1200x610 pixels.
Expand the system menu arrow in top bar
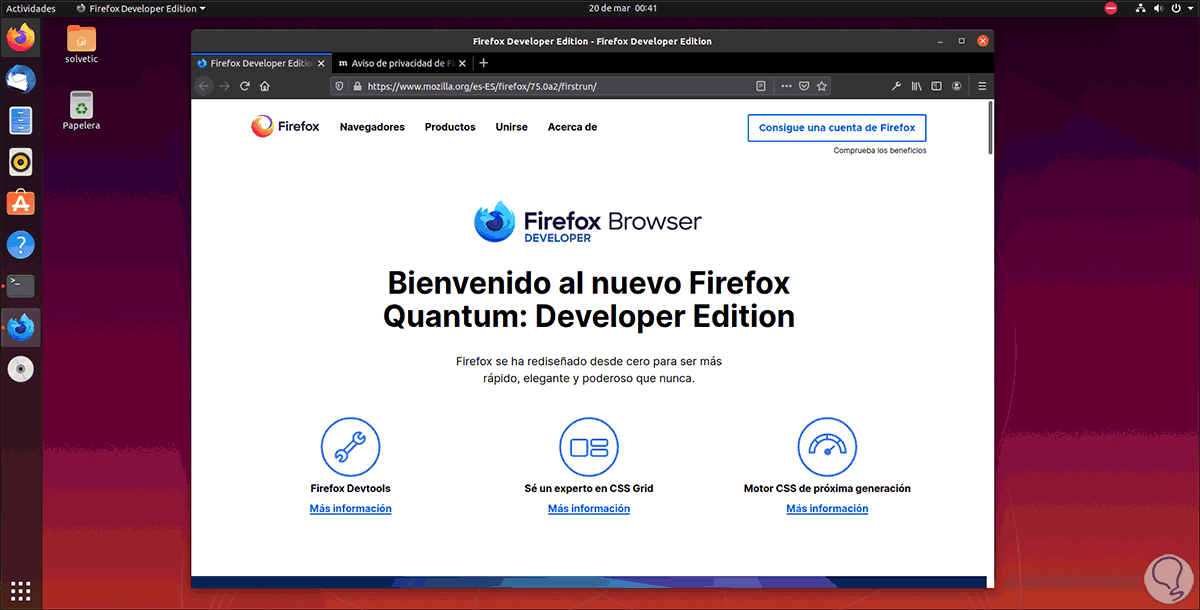click(1191, 8)
